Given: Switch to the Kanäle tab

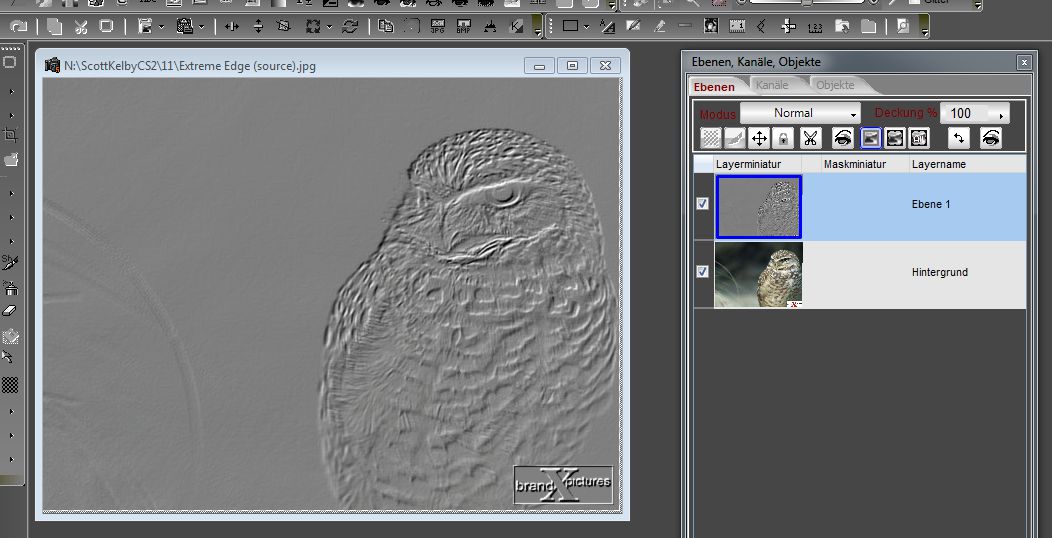Looking at the screenshot, I should [x=772, y=86].
